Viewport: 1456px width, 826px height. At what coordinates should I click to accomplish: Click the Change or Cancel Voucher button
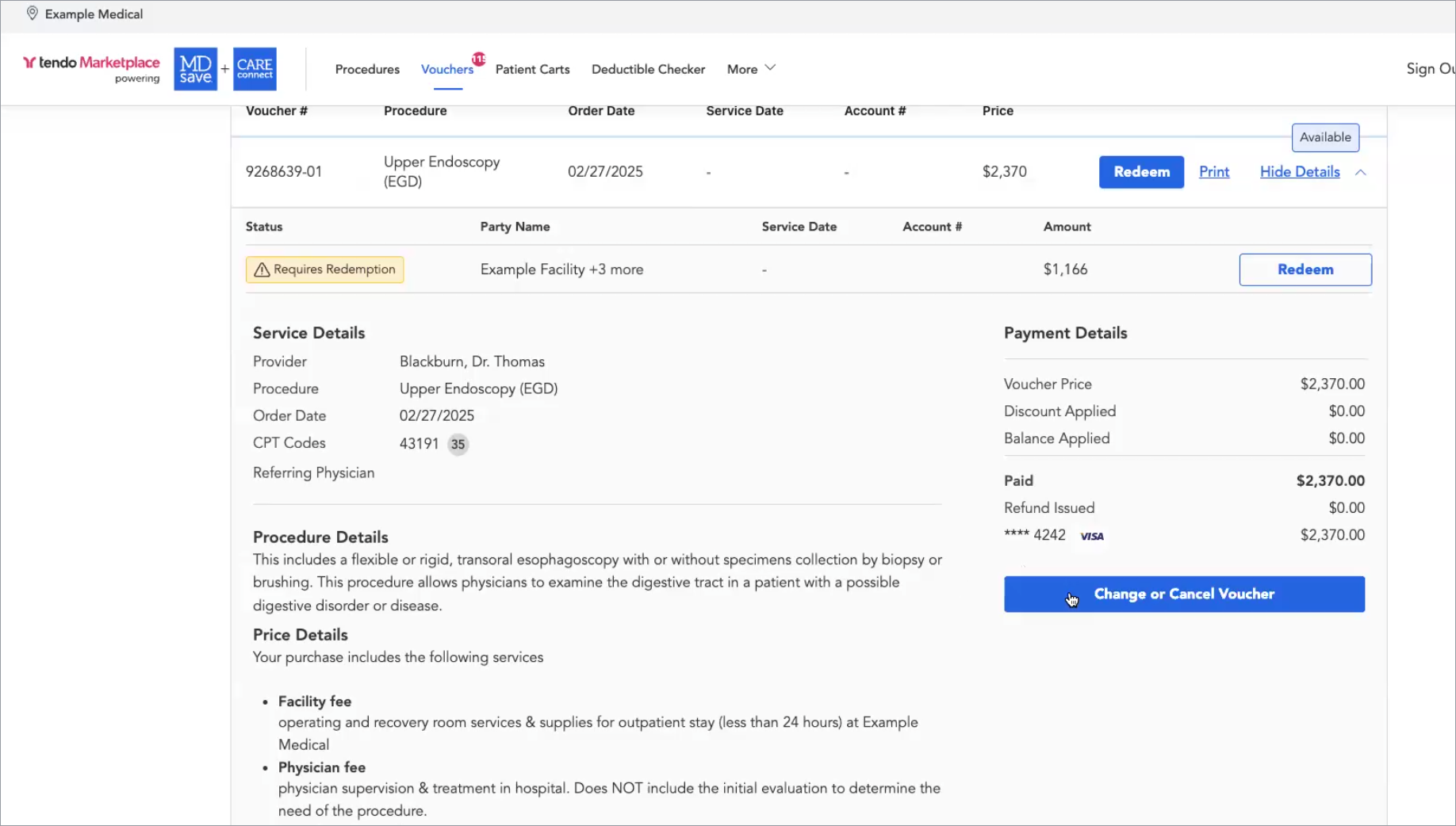[x=1183, y=594]
